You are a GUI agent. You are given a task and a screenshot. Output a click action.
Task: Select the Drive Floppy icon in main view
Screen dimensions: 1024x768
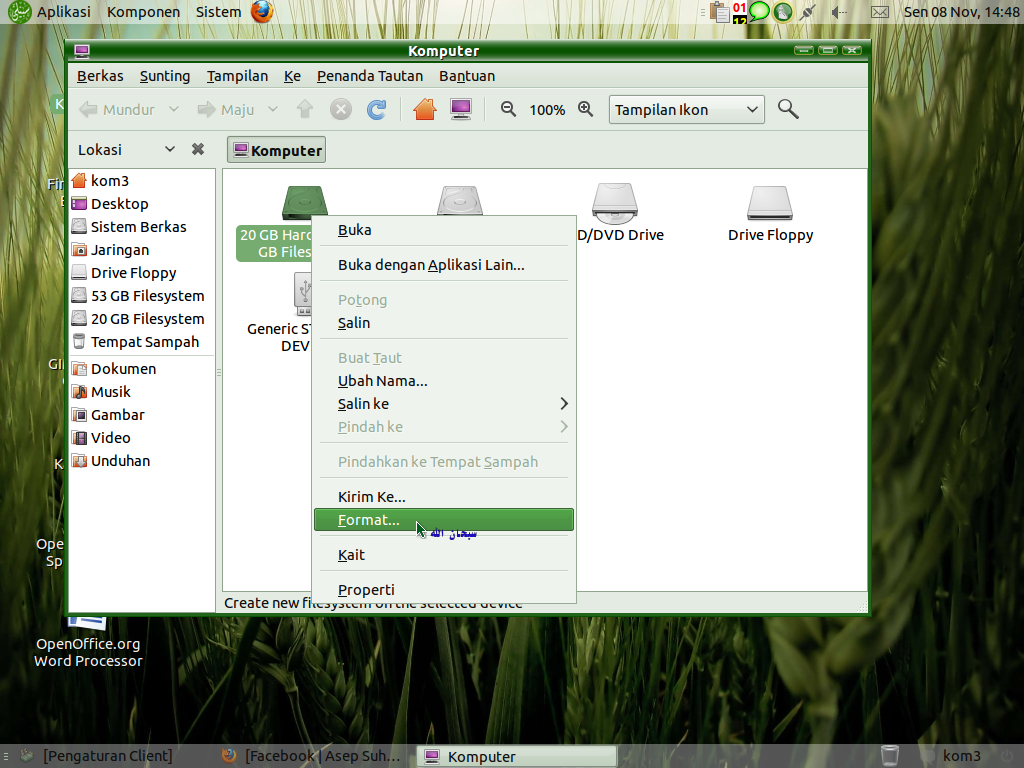click(770, 204)
